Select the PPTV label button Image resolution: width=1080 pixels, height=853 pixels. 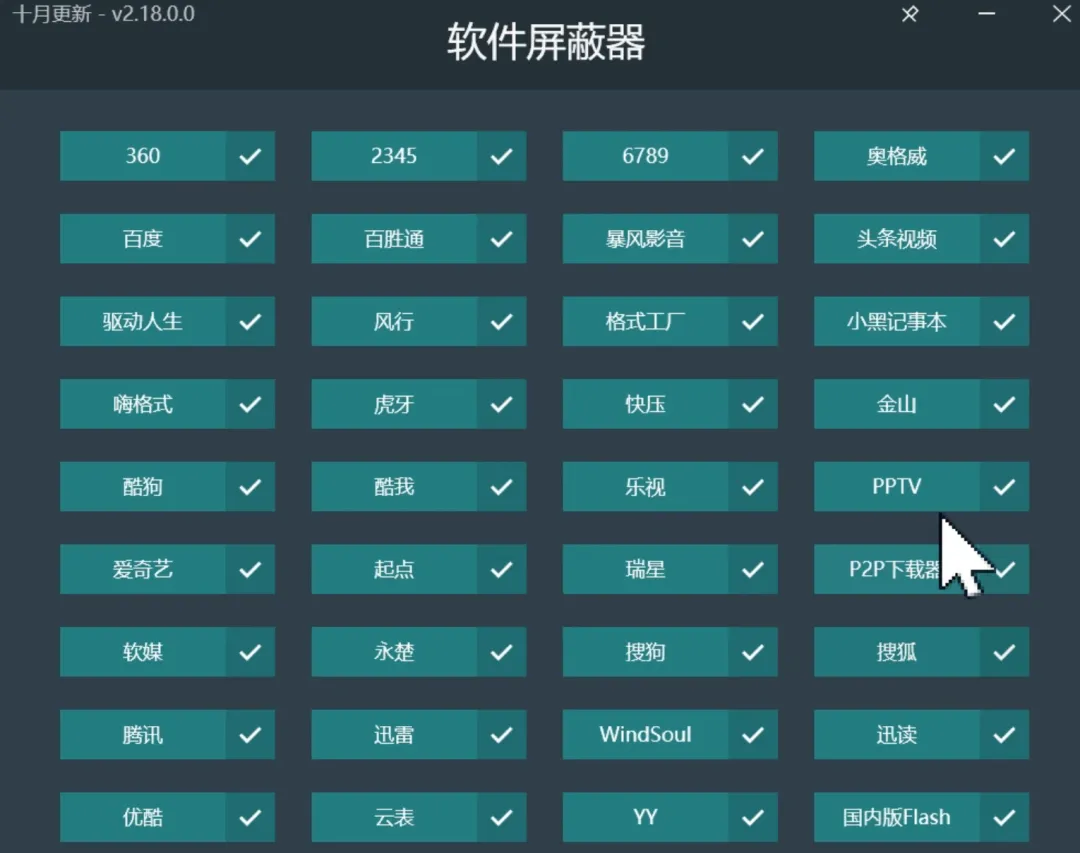(x=897, y=487)
